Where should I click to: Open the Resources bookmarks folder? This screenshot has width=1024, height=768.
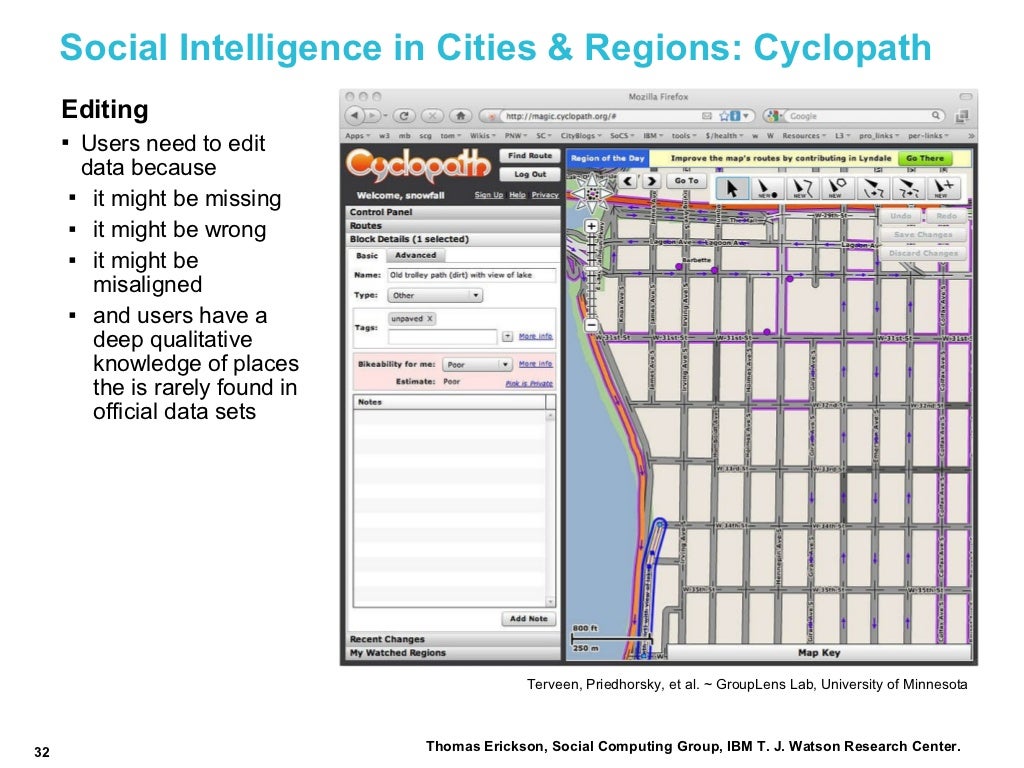click(x=804, y=136)
